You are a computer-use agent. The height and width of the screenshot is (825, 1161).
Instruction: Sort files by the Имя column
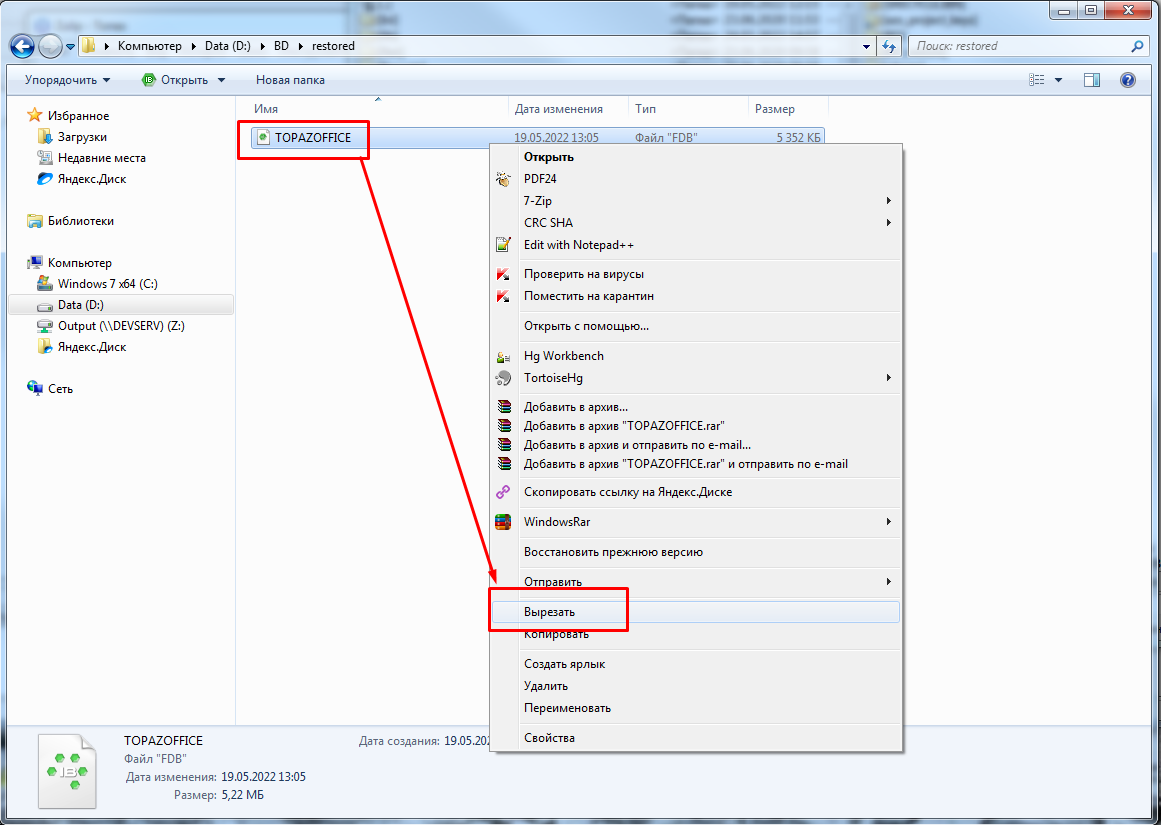click(378, 109)
